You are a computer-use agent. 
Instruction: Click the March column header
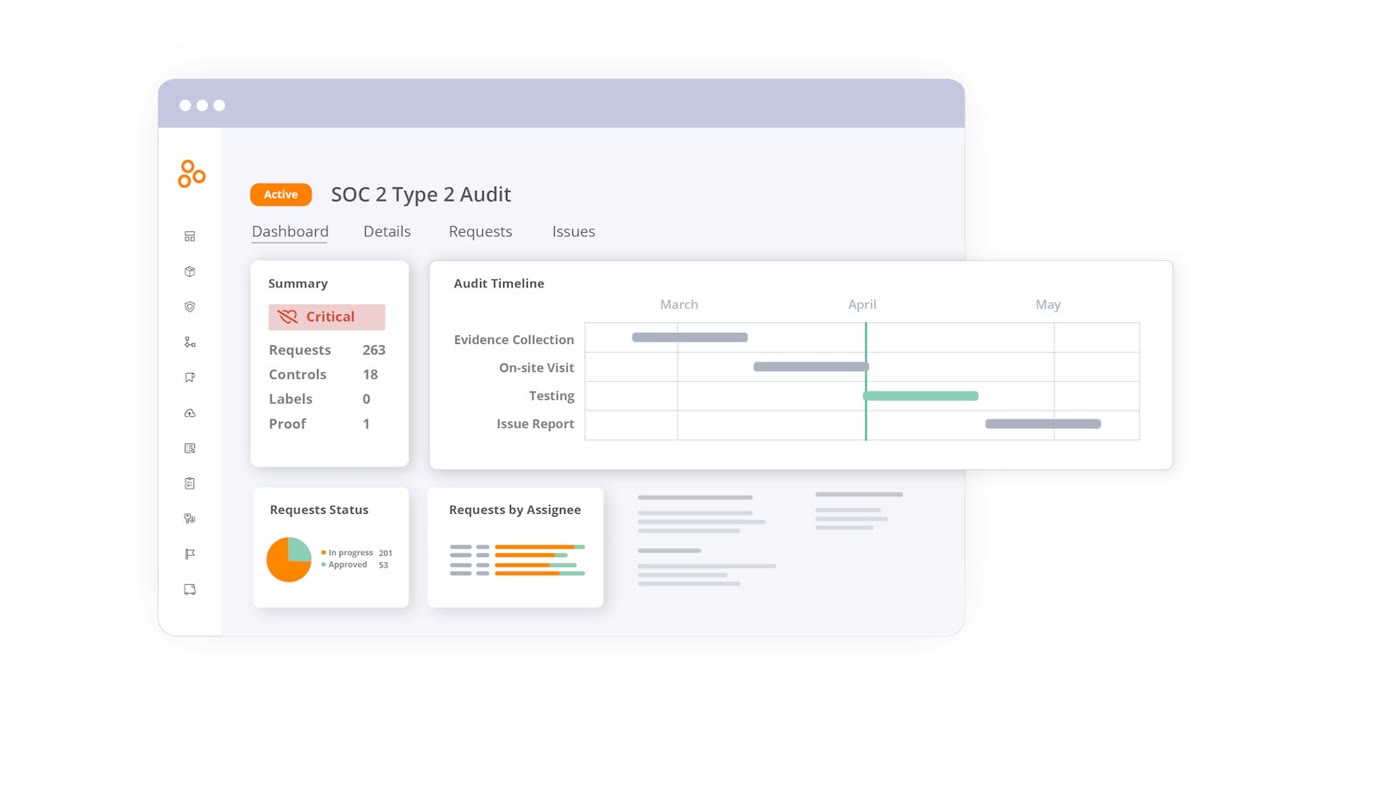[x=679, y=304]
